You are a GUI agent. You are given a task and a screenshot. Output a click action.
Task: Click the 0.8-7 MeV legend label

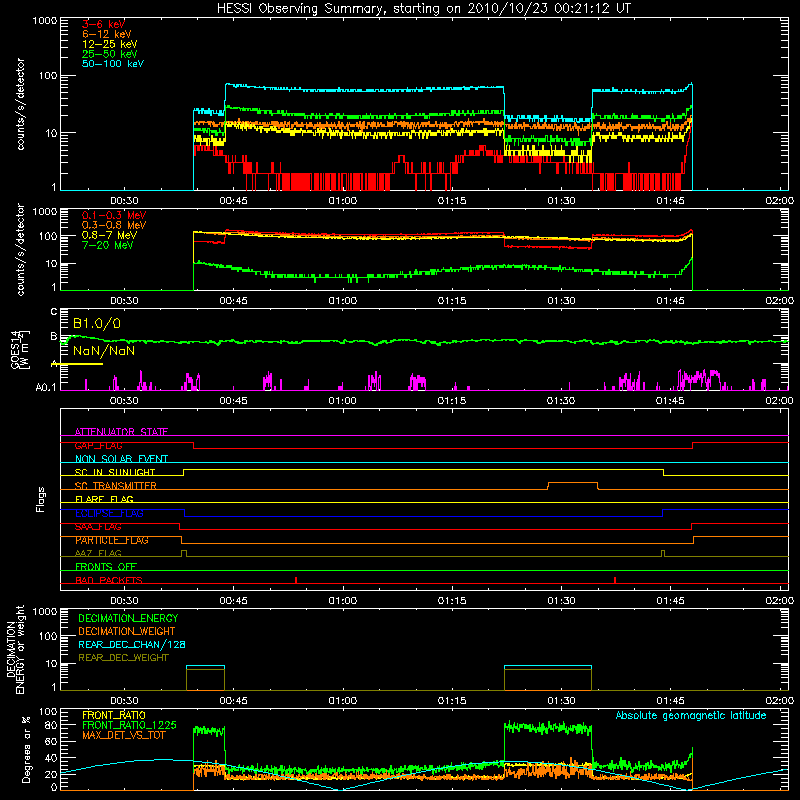coord(109,235)
